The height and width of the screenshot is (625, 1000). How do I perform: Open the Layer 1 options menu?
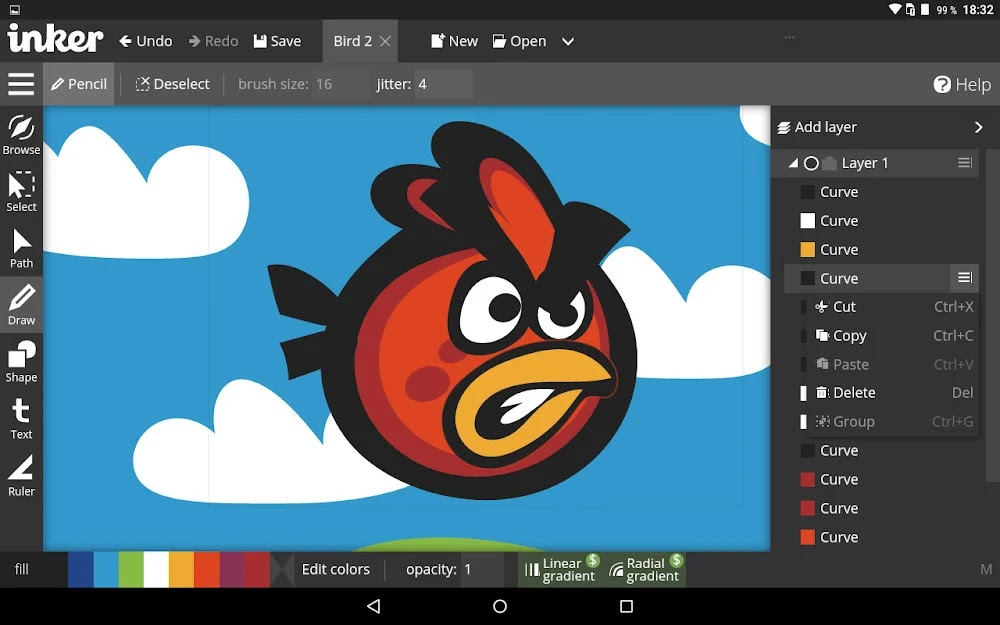point(965,163)
